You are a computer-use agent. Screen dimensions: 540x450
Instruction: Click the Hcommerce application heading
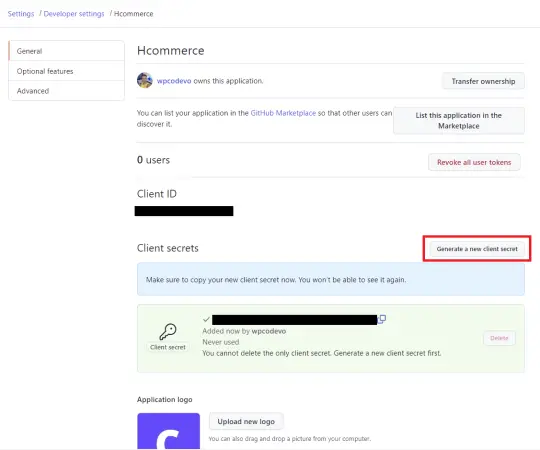point(170,51)
